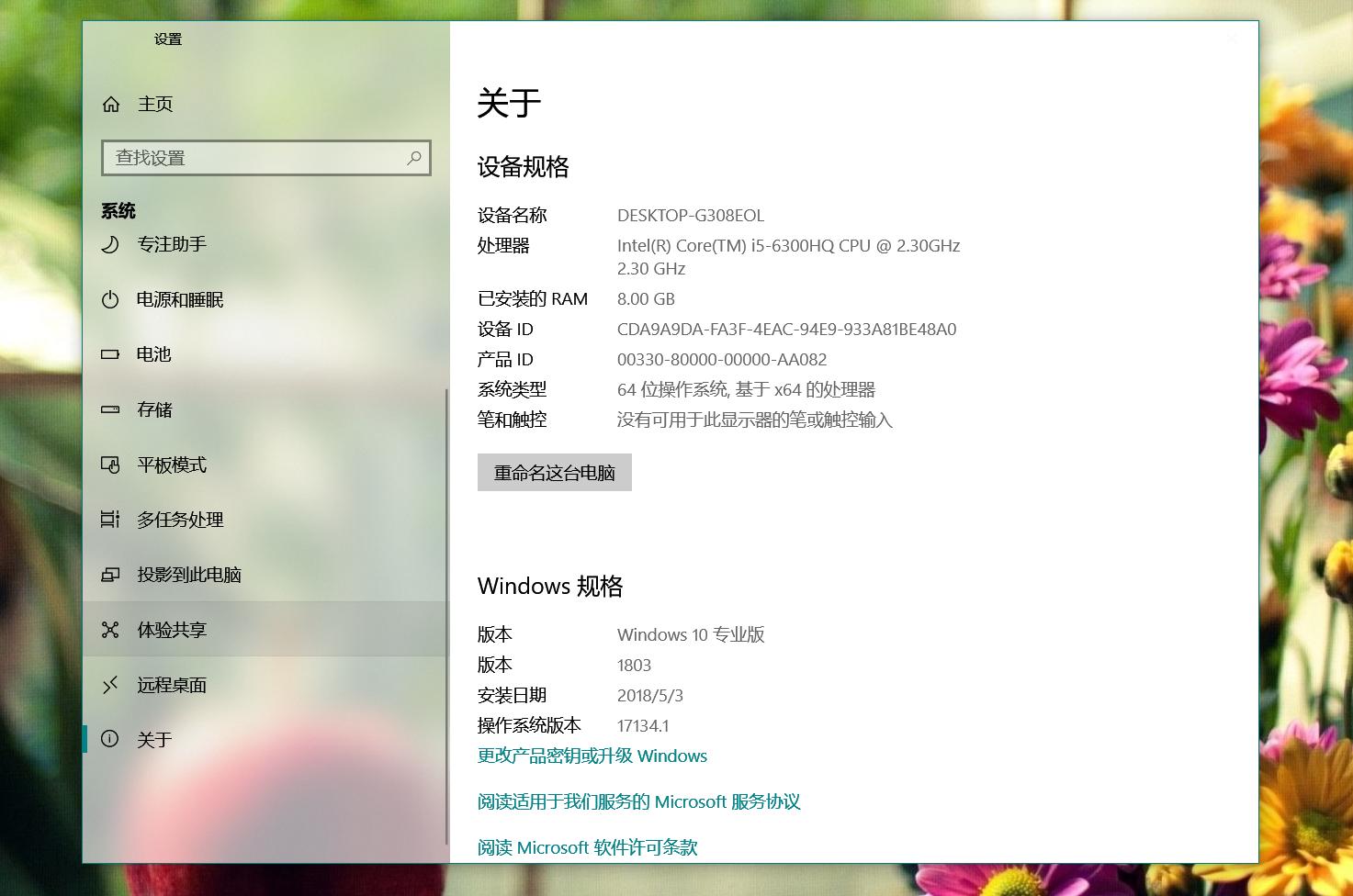Click the 专注助手 Focus assist icon
Image resolution: width=1353 pixels, height=896 pixels.
point(110,244)
